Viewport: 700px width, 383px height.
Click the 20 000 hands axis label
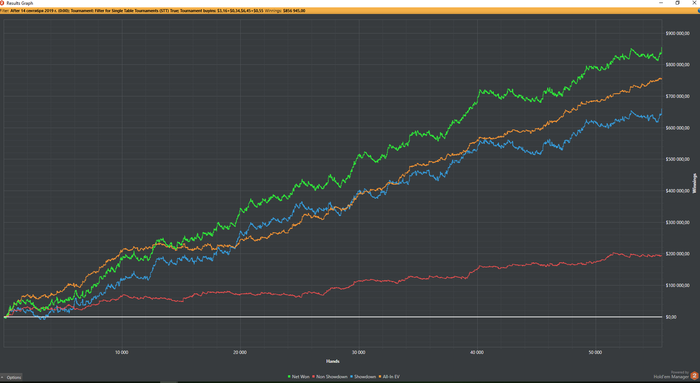click(240, 352)
